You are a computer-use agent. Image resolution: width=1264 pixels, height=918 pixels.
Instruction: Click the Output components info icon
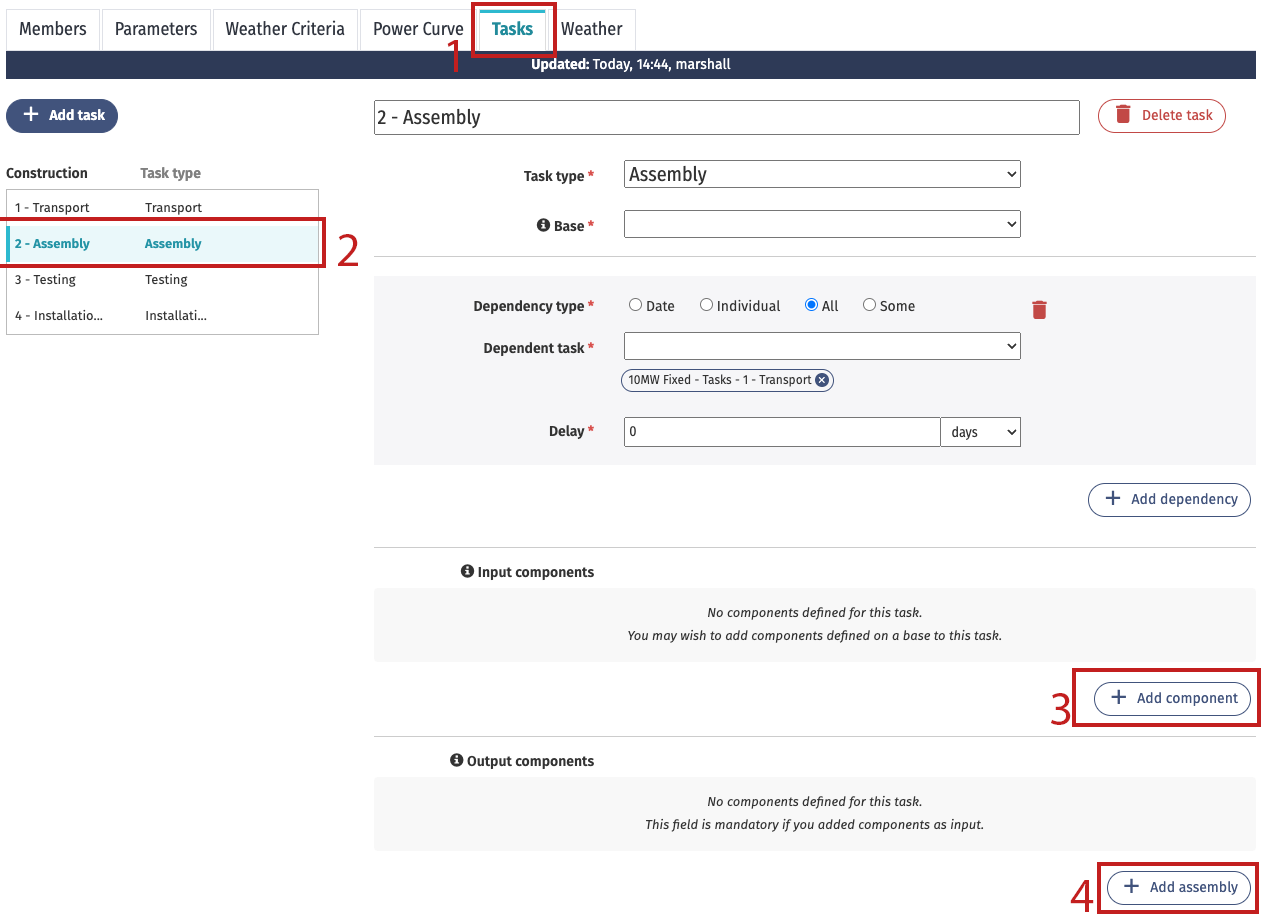[x=457, y=760]
